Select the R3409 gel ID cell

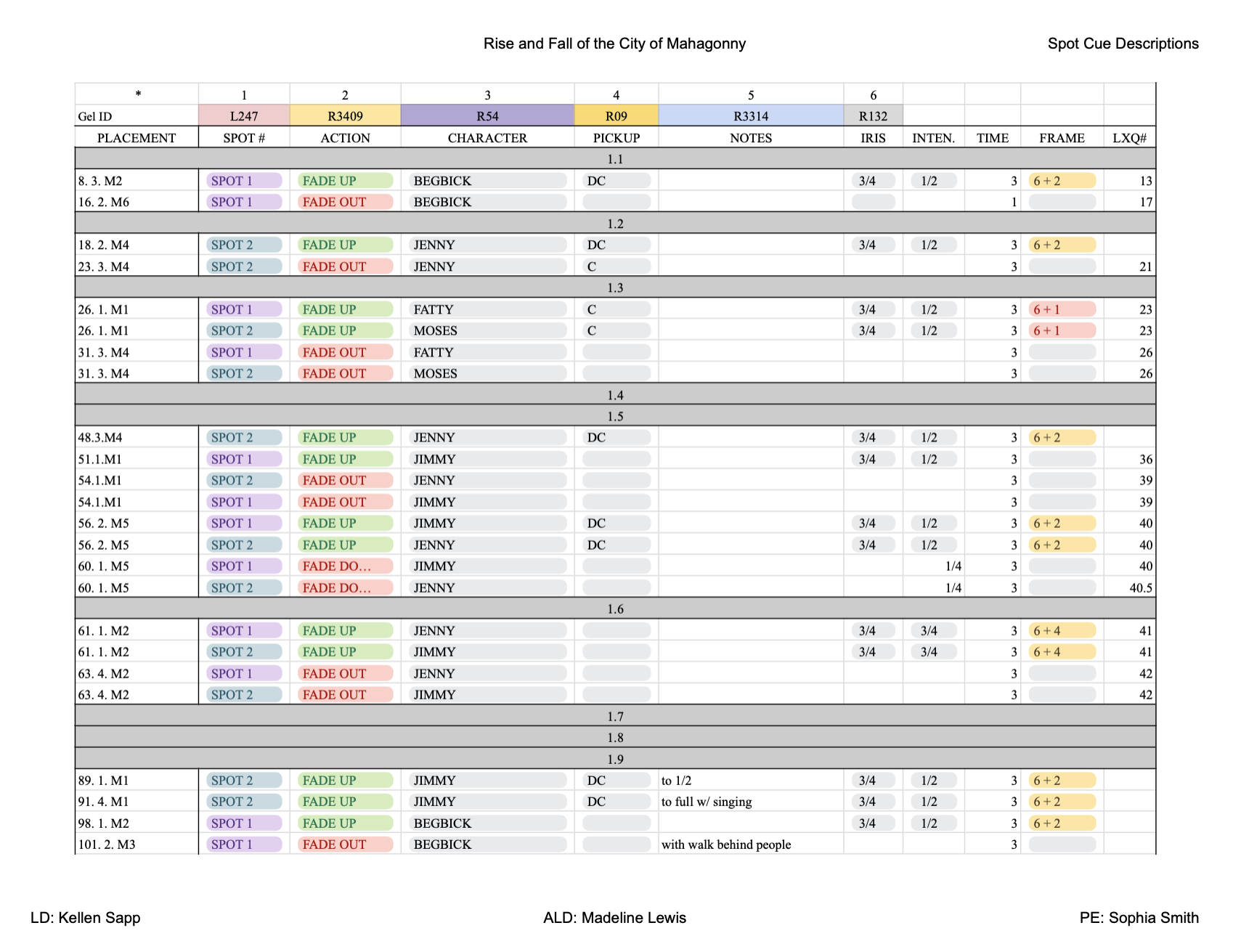(x=345, y=116)
